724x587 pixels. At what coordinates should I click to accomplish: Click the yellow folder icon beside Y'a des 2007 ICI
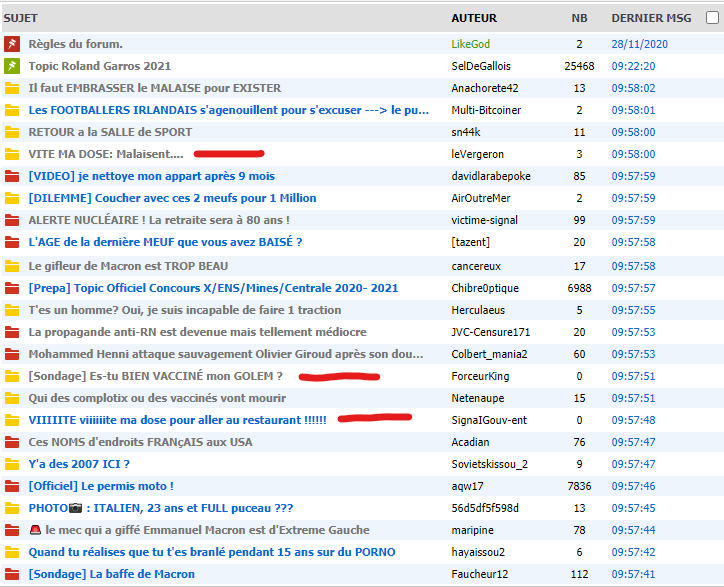(12, 464)
